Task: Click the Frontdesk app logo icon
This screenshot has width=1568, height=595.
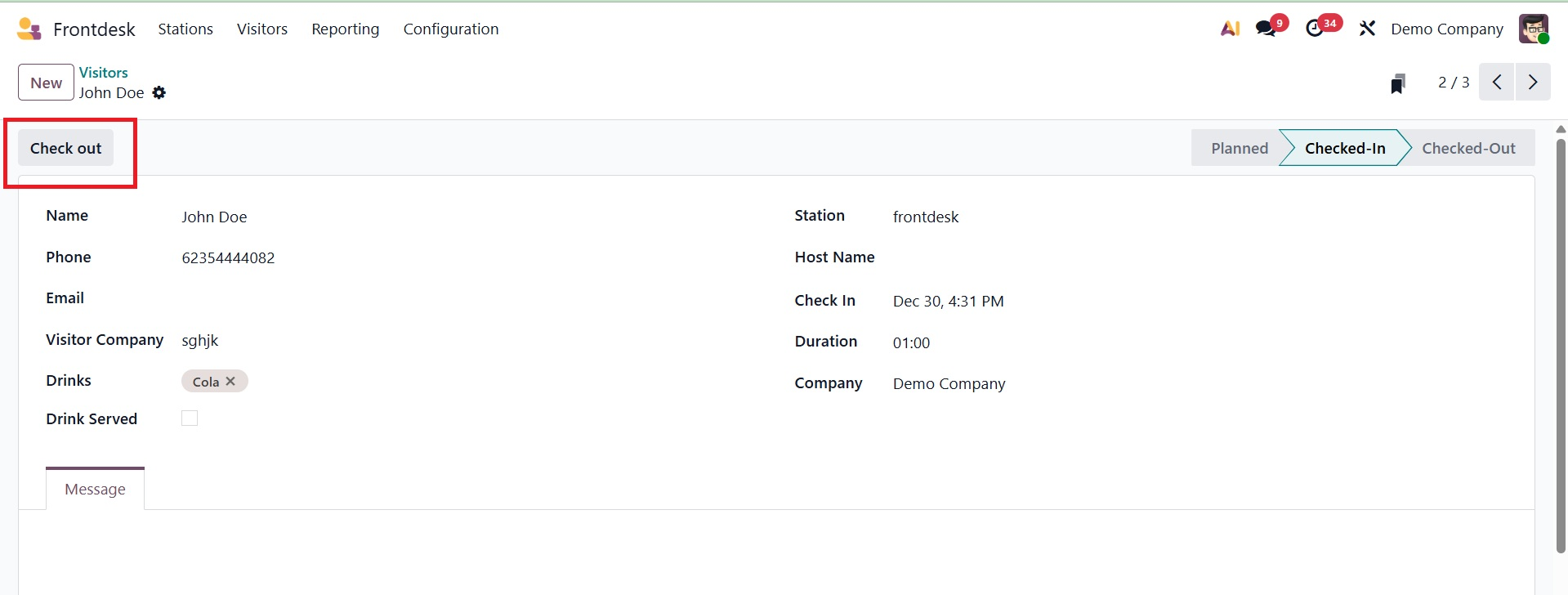Action: click(x=29, y=29)
